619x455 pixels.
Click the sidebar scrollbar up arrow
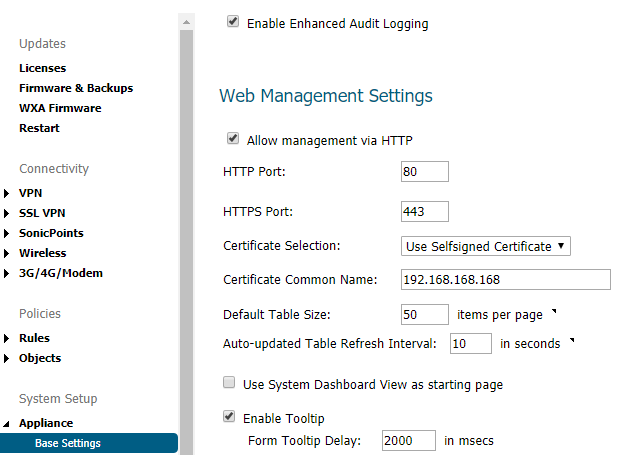tap(186, 21)
